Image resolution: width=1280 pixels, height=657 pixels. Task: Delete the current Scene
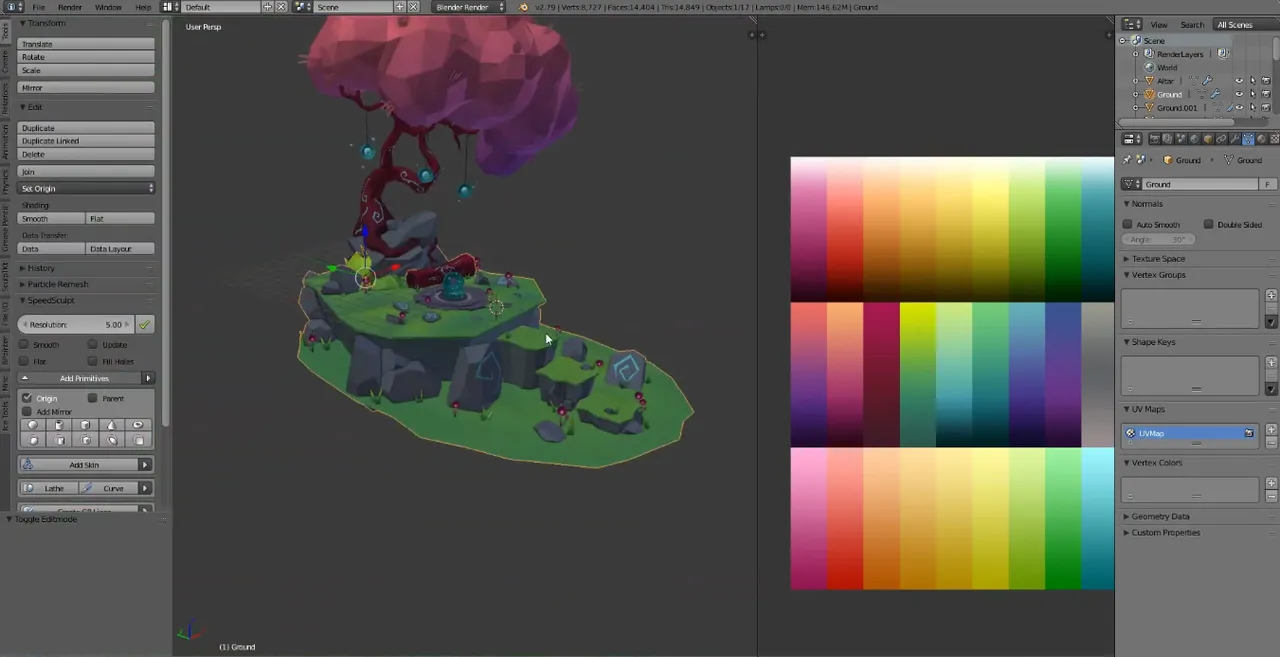coord(413,7)
